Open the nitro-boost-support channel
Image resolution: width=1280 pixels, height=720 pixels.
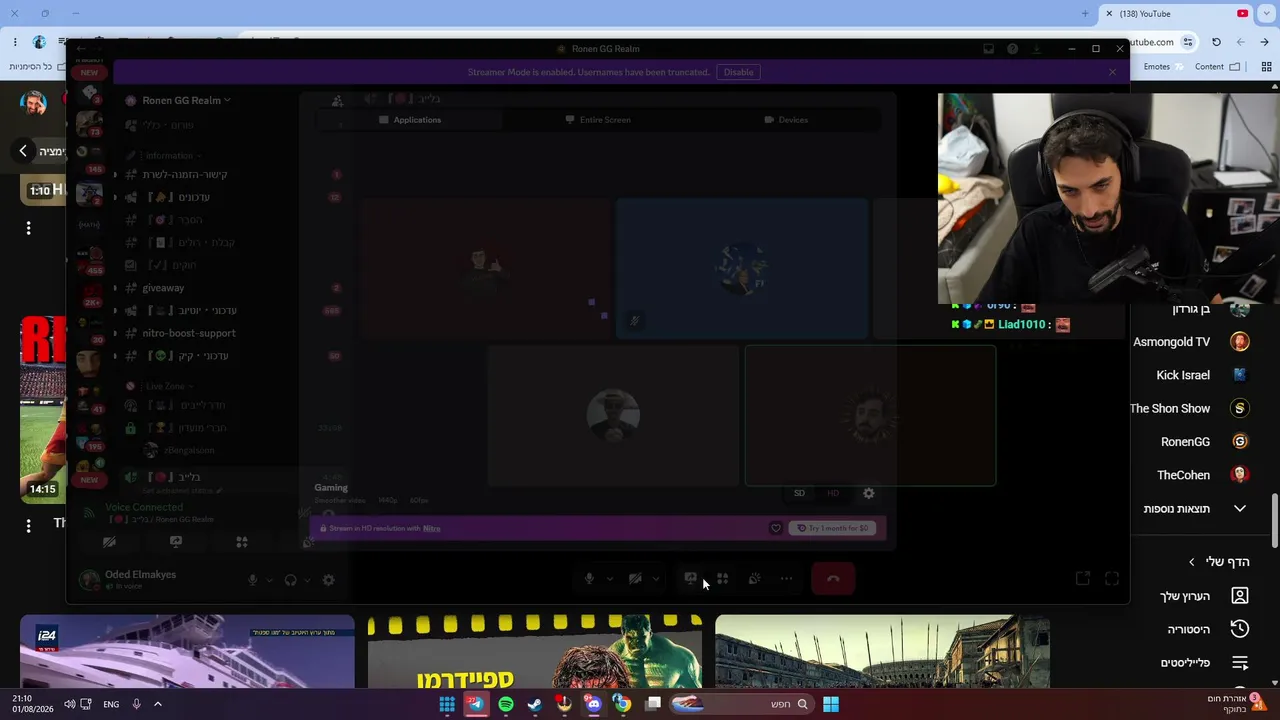189,333
